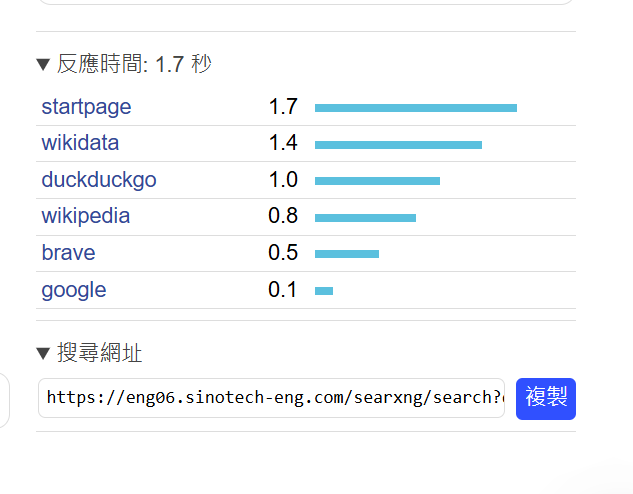Collapse the 搜尋網址 section triangle
This screenshot has height=494, width=633.
point(43,353)
